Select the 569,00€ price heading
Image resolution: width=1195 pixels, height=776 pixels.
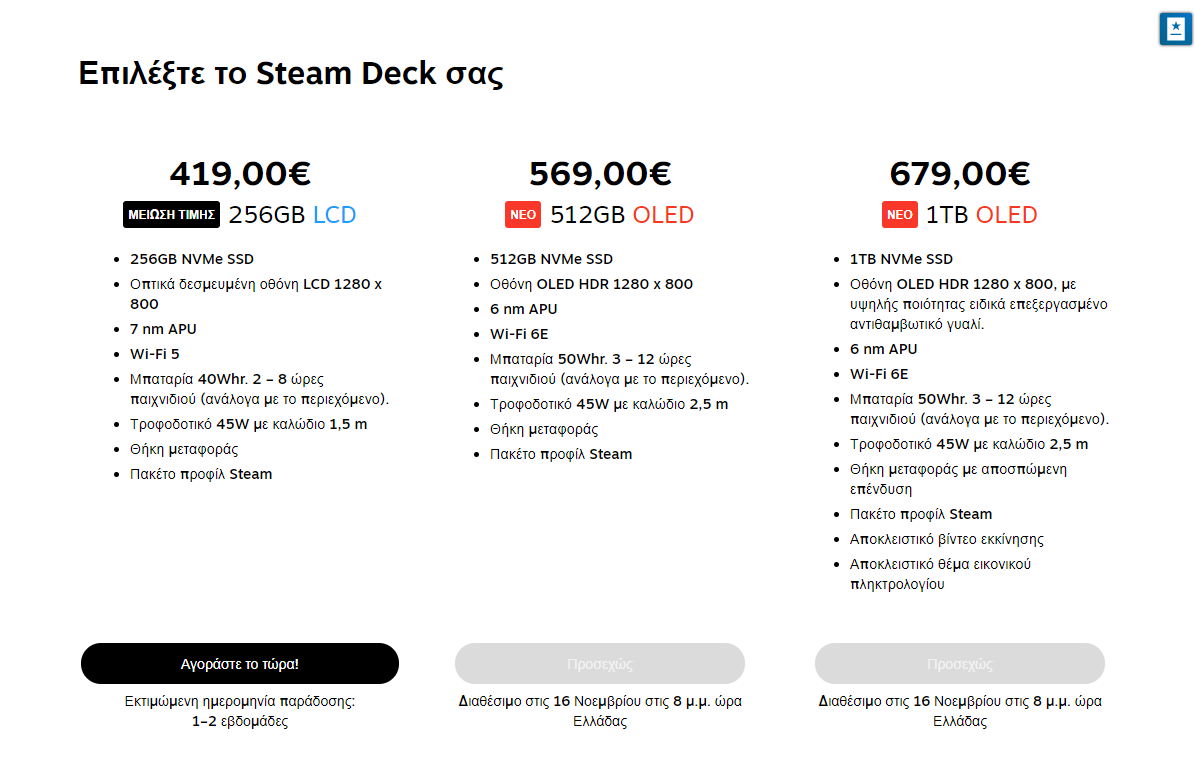[x=600, y=174]
